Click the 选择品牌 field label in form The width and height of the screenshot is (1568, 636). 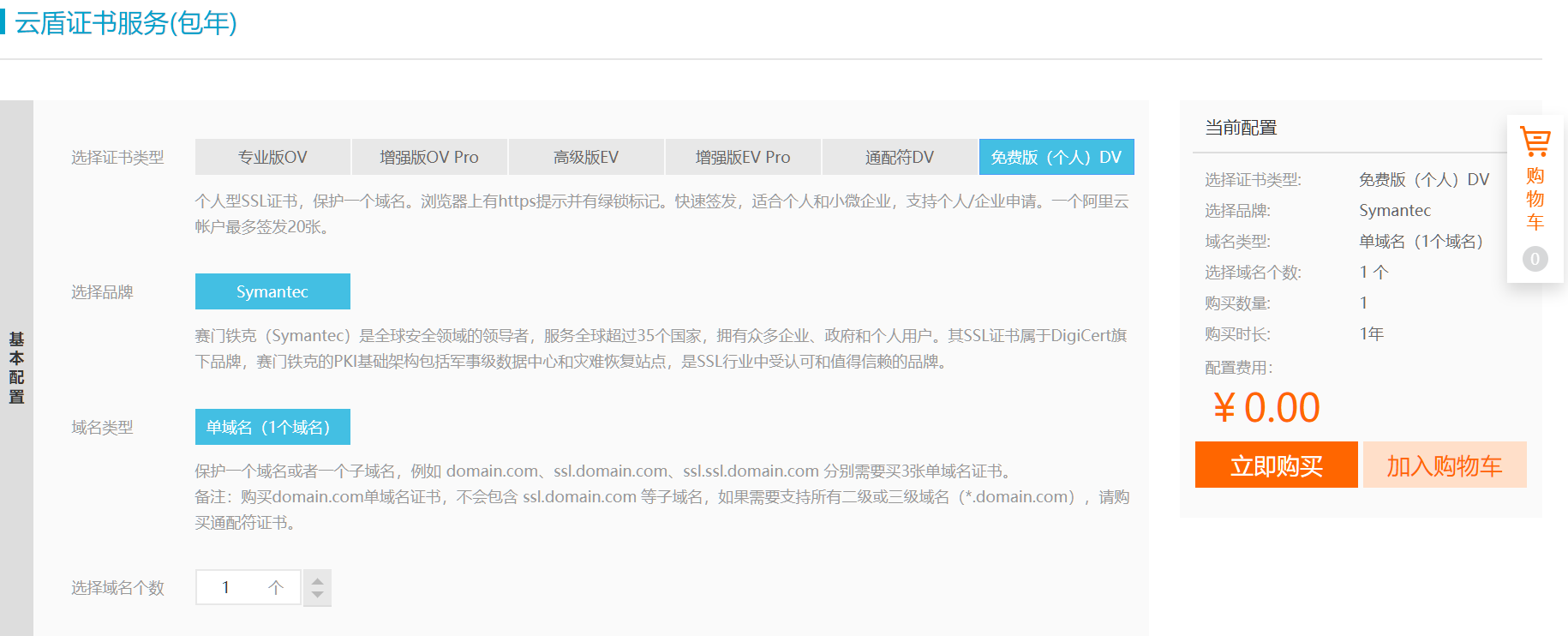click(102, 292)
